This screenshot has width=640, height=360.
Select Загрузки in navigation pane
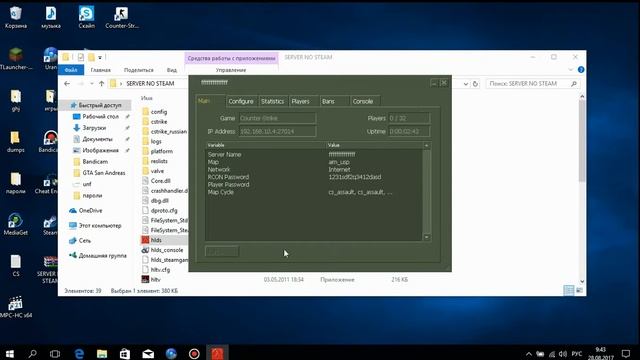click(x=94, y=128)
